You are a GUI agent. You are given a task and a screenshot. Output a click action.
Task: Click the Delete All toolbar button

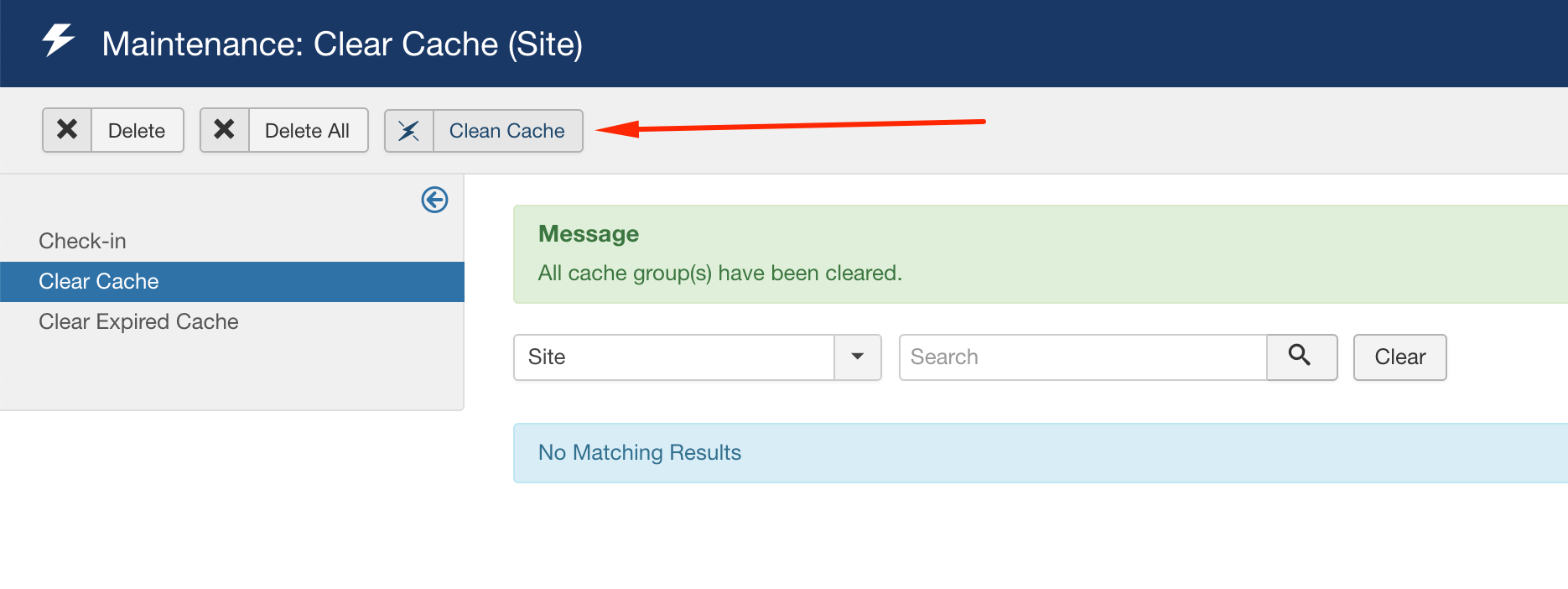[x=309, y=130]
